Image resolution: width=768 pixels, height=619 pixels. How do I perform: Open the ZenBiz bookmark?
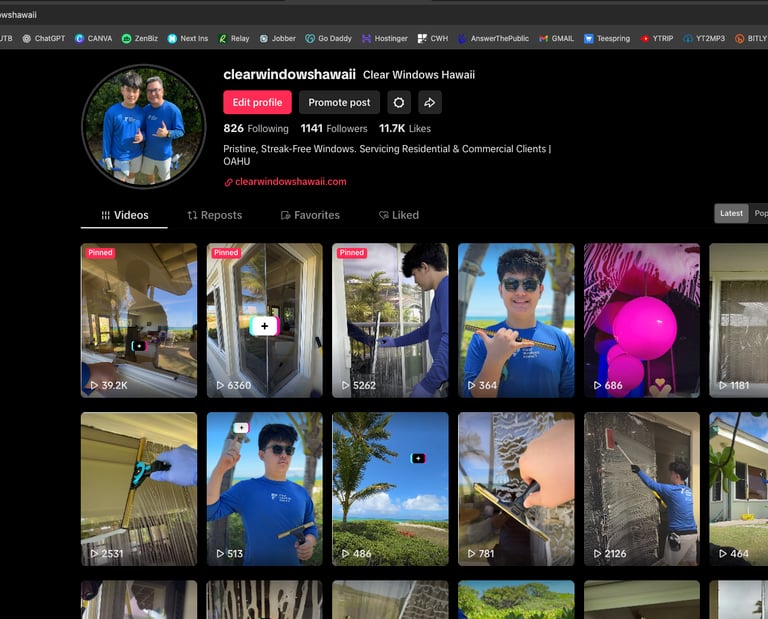tap(140, 38)
